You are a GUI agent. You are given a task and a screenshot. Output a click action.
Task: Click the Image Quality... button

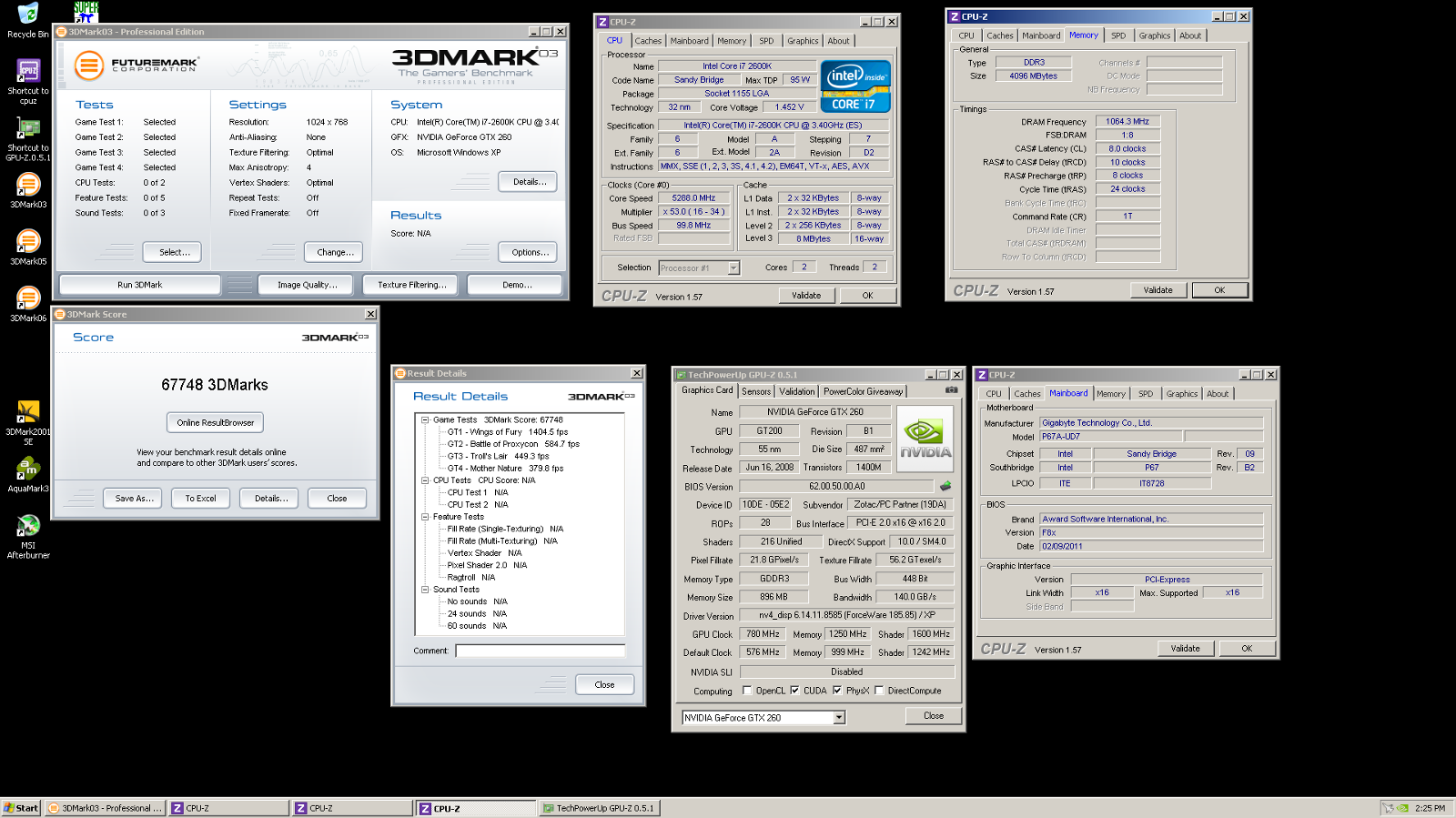(308, 285)
